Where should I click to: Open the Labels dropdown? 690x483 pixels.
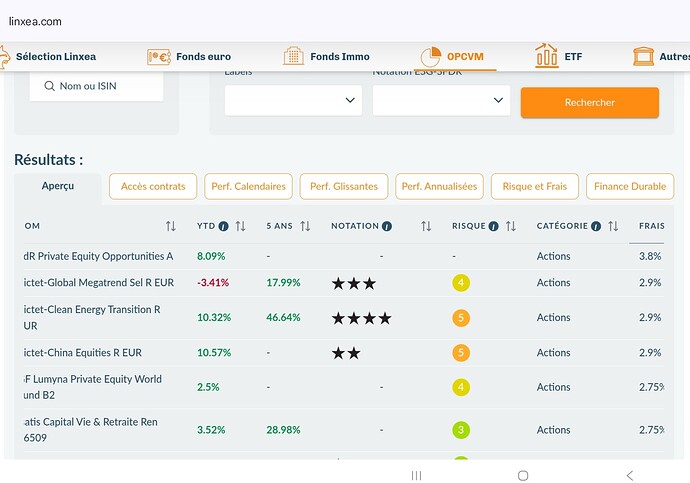[x=293, y=100]
